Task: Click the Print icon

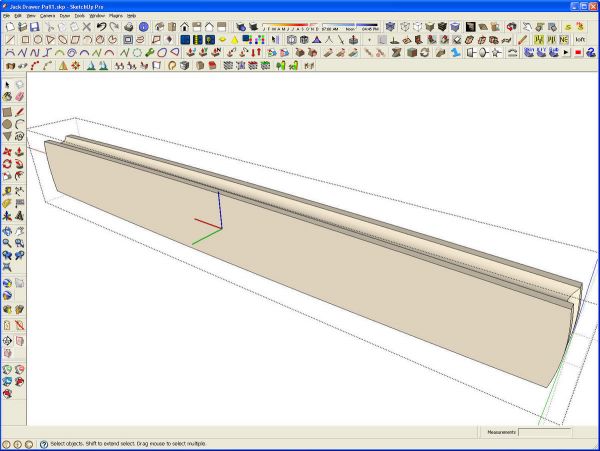Action: click(x=129, y=27)
